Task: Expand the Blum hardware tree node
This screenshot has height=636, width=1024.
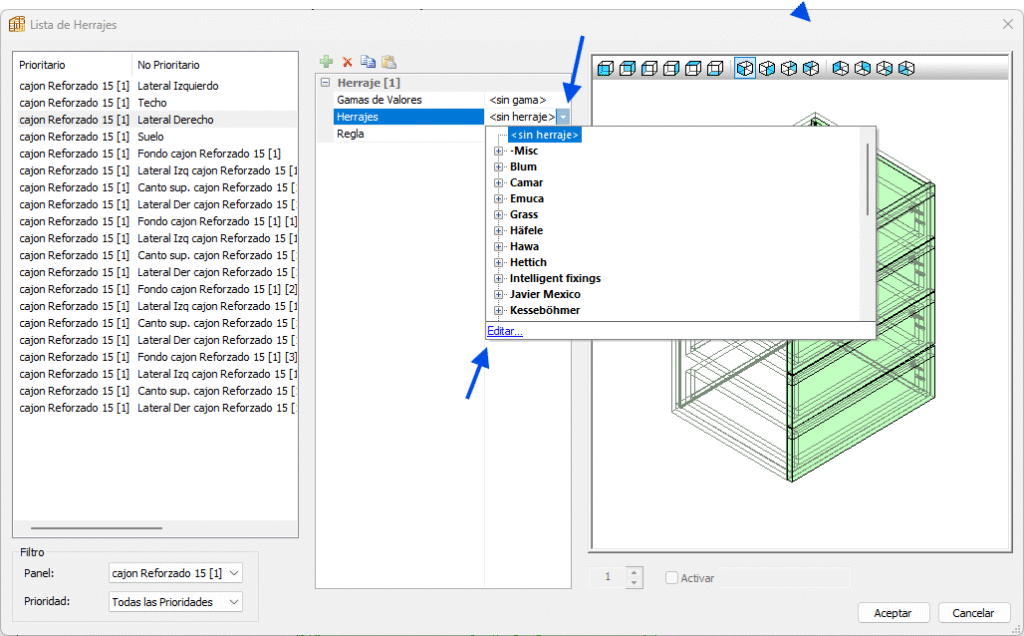Action: [498, 167]
